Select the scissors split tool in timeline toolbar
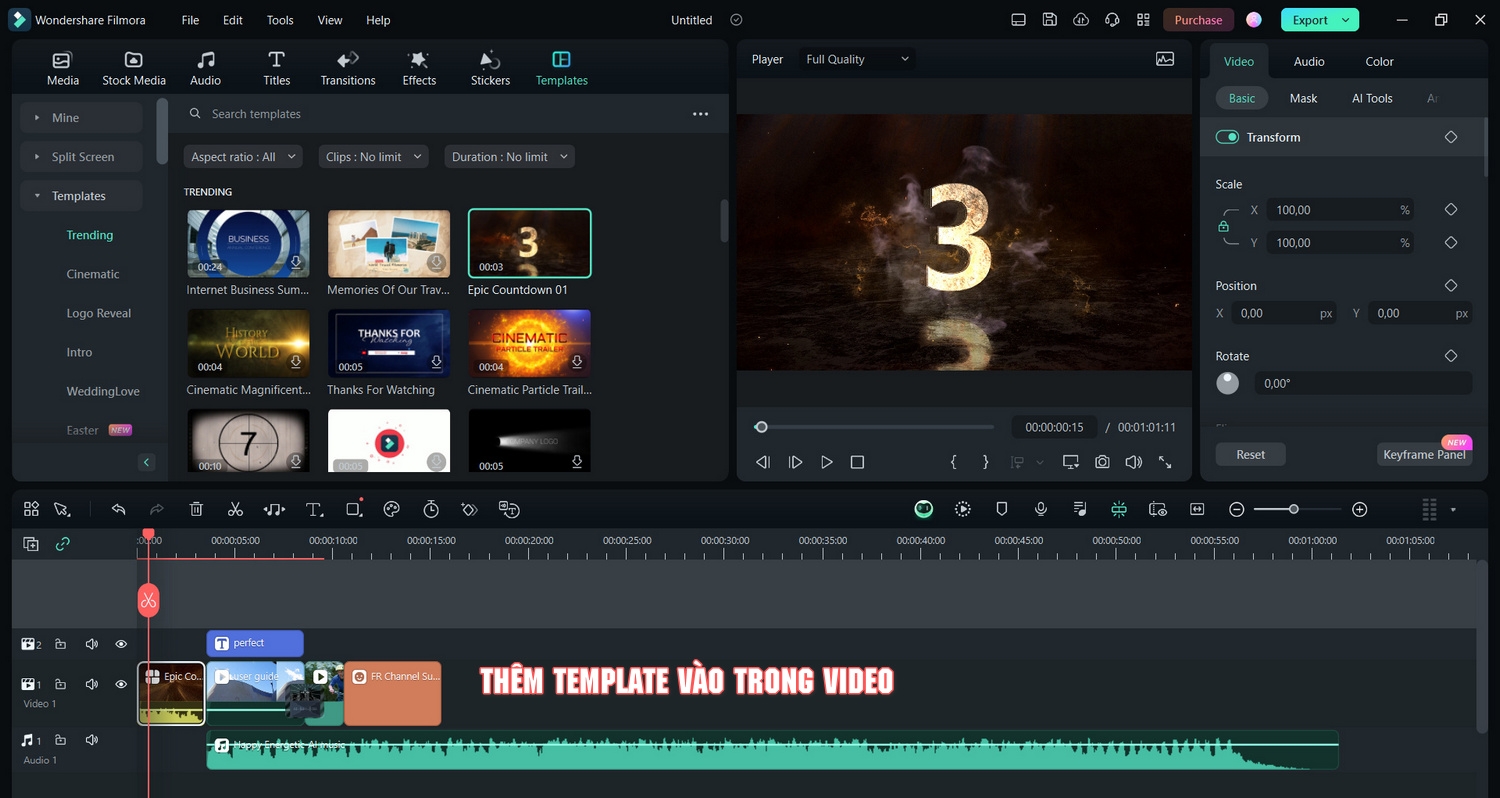Screen dimensions: 1500x798 (235, 509)
